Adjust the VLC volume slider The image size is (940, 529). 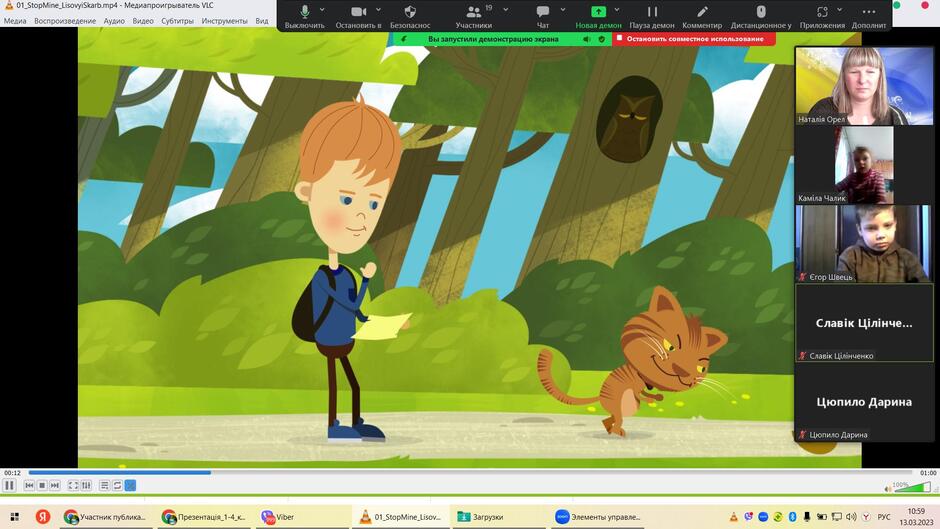tap(912, 487)
